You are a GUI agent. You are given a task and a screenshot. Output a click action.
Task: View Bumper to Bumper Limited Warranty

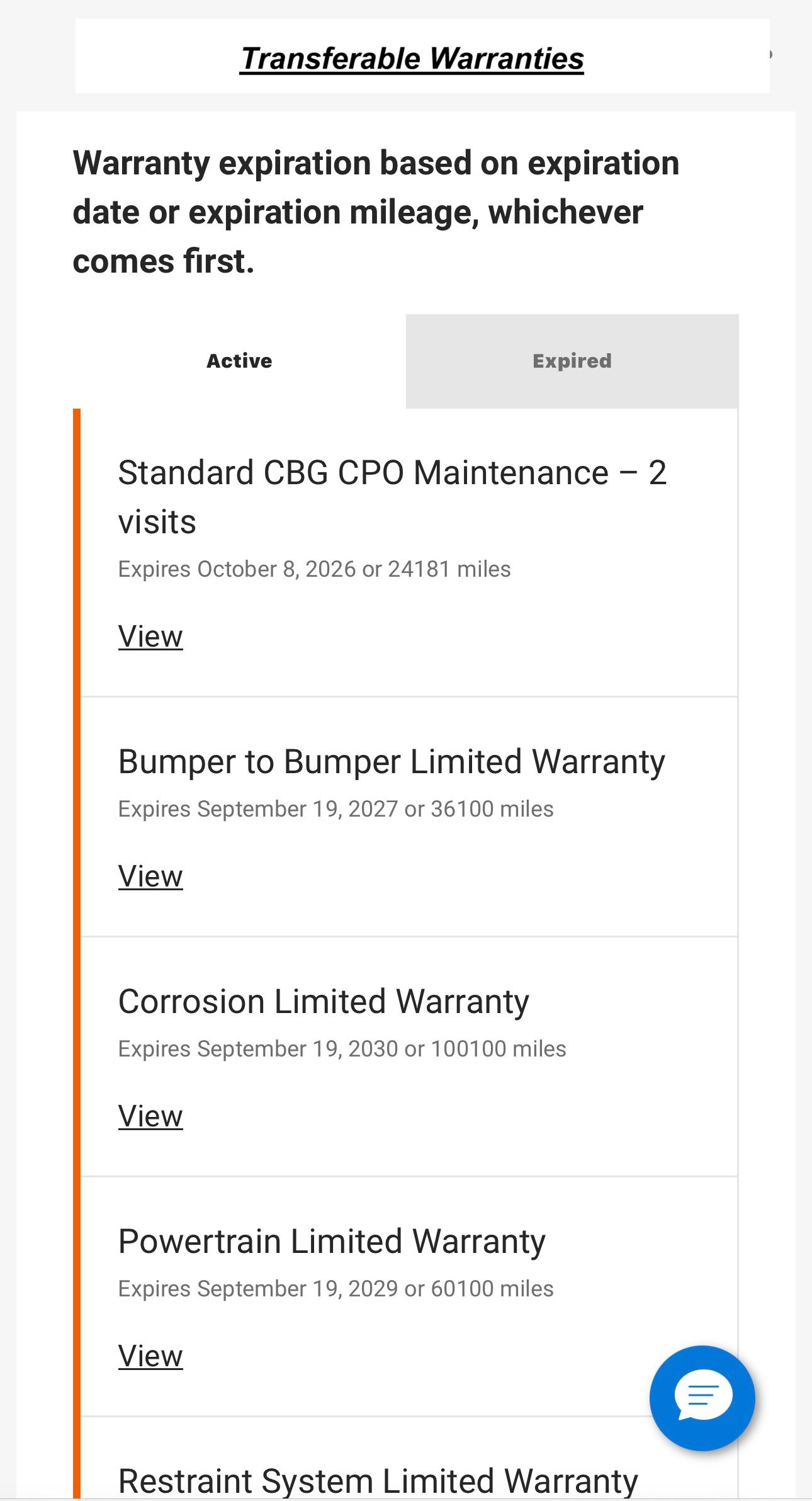tap(150, 876)
